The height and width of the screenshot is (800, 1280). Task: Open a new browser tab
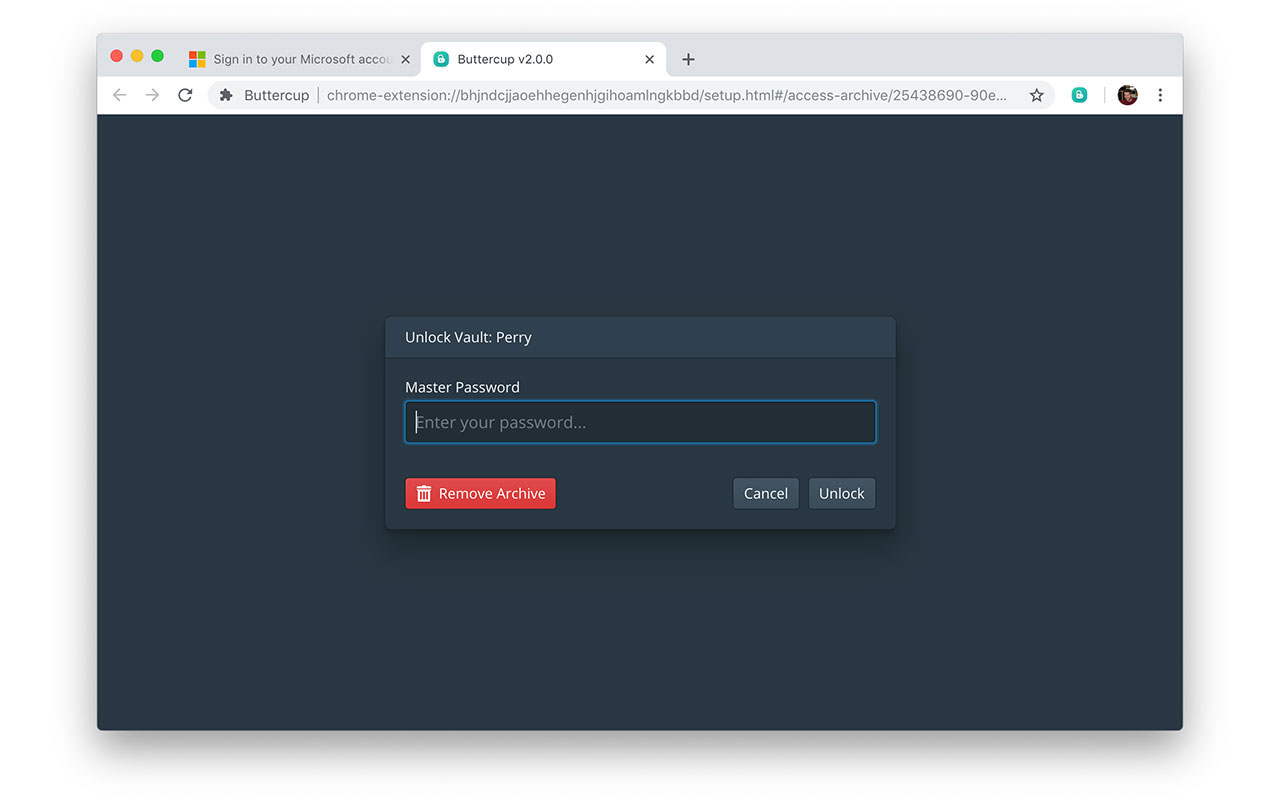688,59
